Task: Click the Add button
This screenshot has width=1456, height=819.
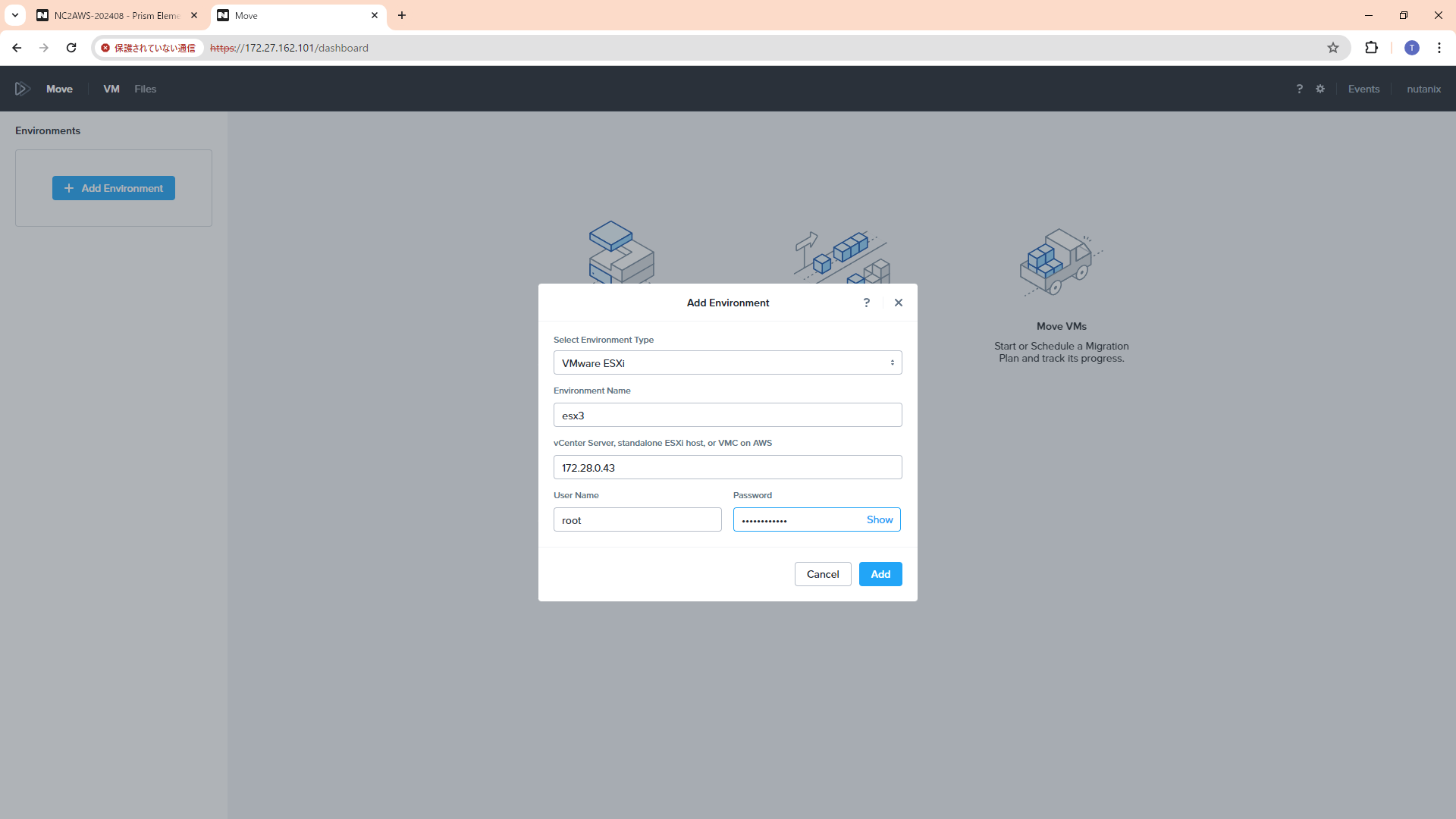Action: [880, 574]
